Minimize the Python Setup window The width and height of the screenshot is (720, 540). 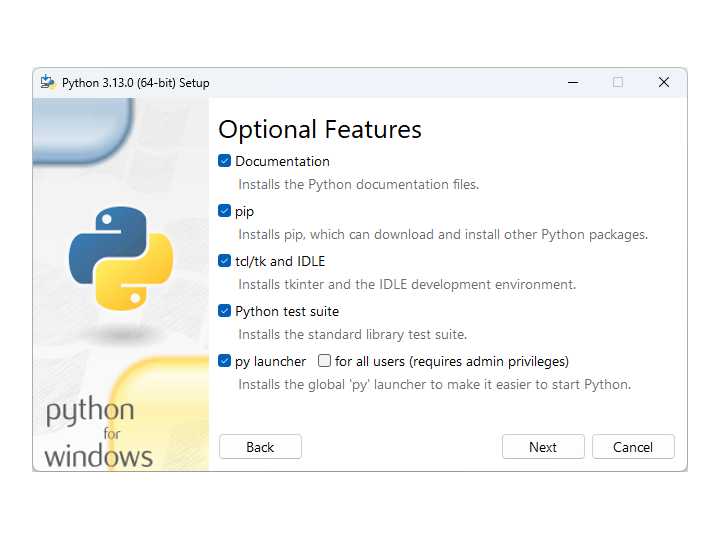click(x=573, y=83)
